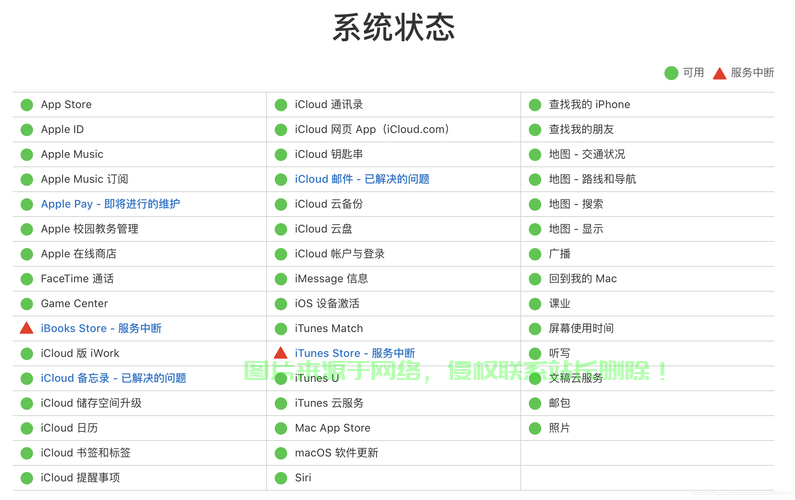Viewport: 795px width, 500px height.
Task: Click green dot beside 屏幕使用时间
Action: (535, 329)
